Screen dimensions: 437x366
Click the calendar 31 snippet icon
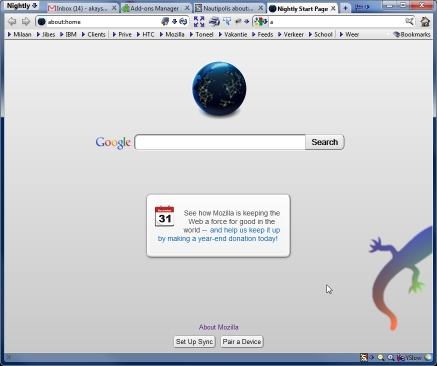[164, 216]
